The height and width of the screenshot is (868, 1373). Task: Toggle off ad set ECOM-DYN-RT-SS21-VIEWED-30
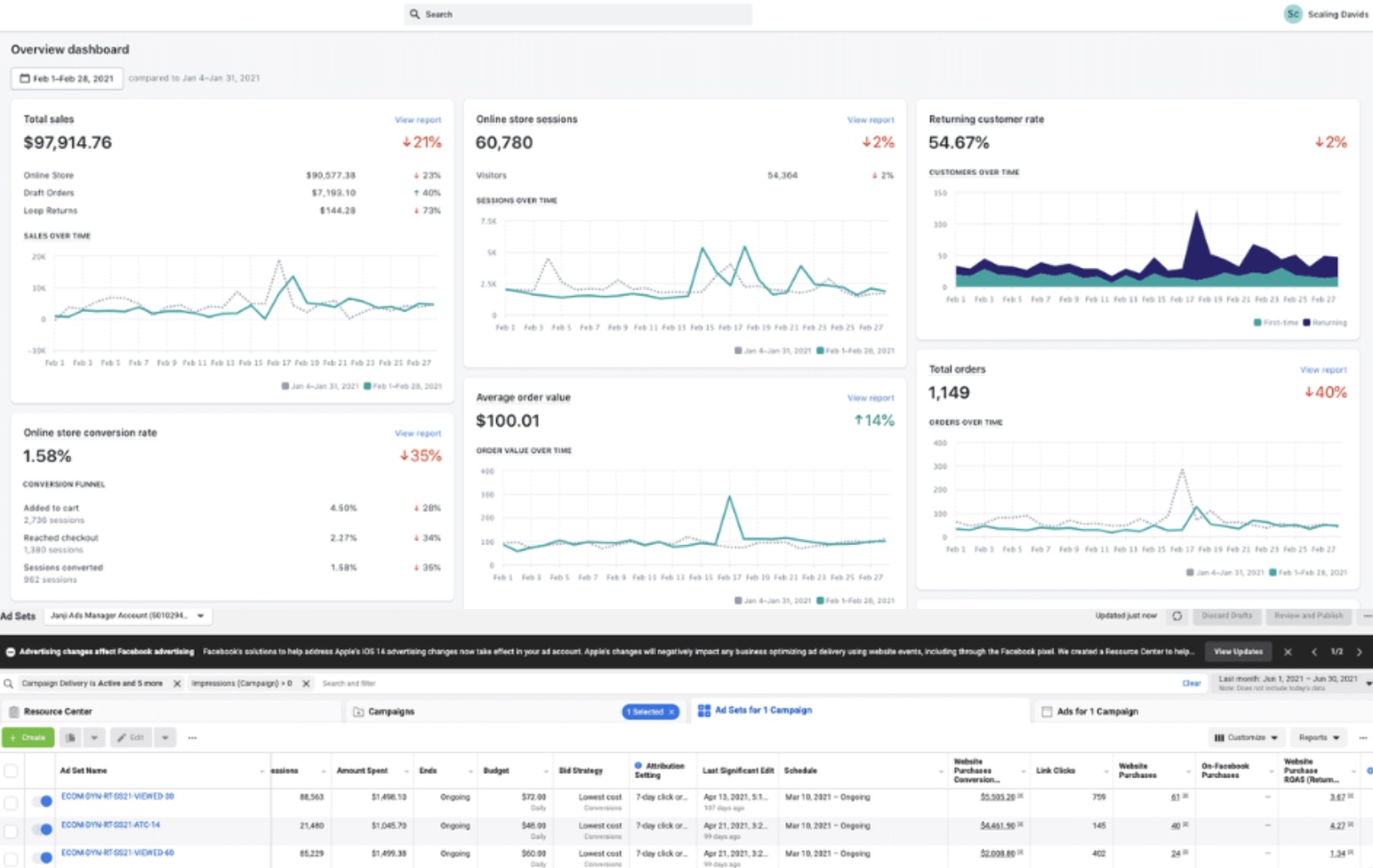pos(42,800)
